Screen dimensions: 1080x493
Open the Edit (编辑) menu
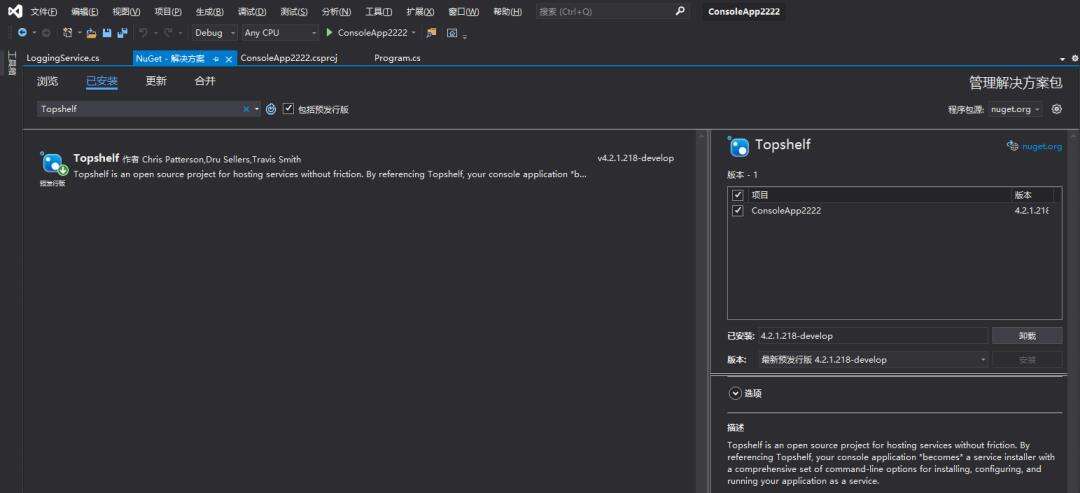pos(84,12)
